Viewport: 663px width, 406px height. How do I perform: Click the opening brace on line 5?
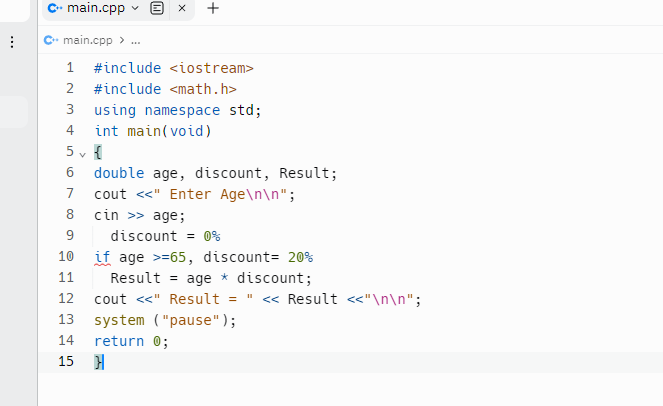coord(98,152)
